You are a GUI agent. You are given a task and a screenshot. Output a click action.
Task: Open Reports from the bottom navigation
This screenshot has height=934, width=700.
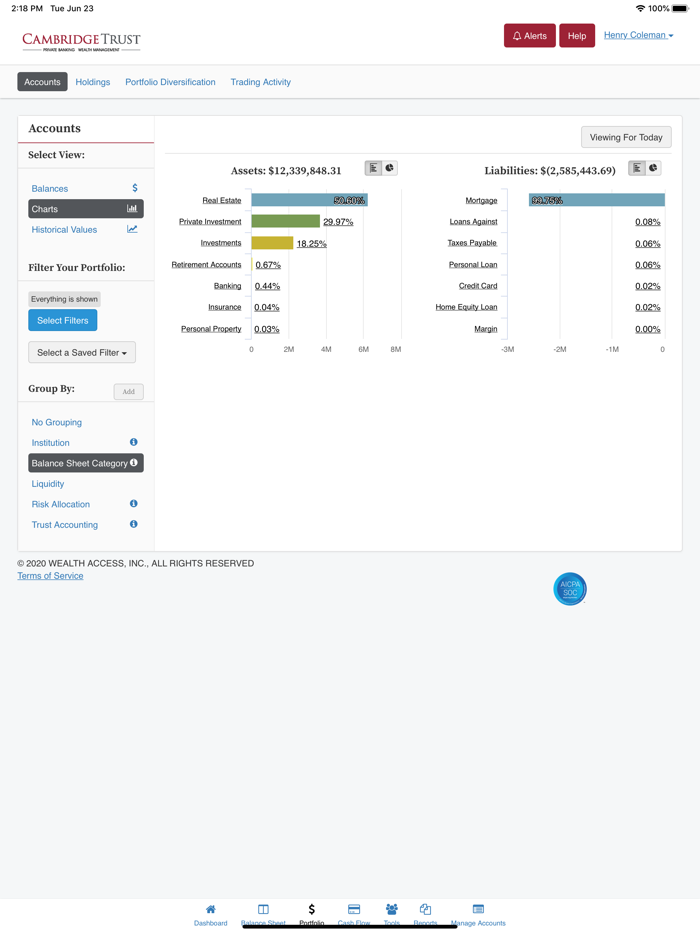tap(425, 912)
